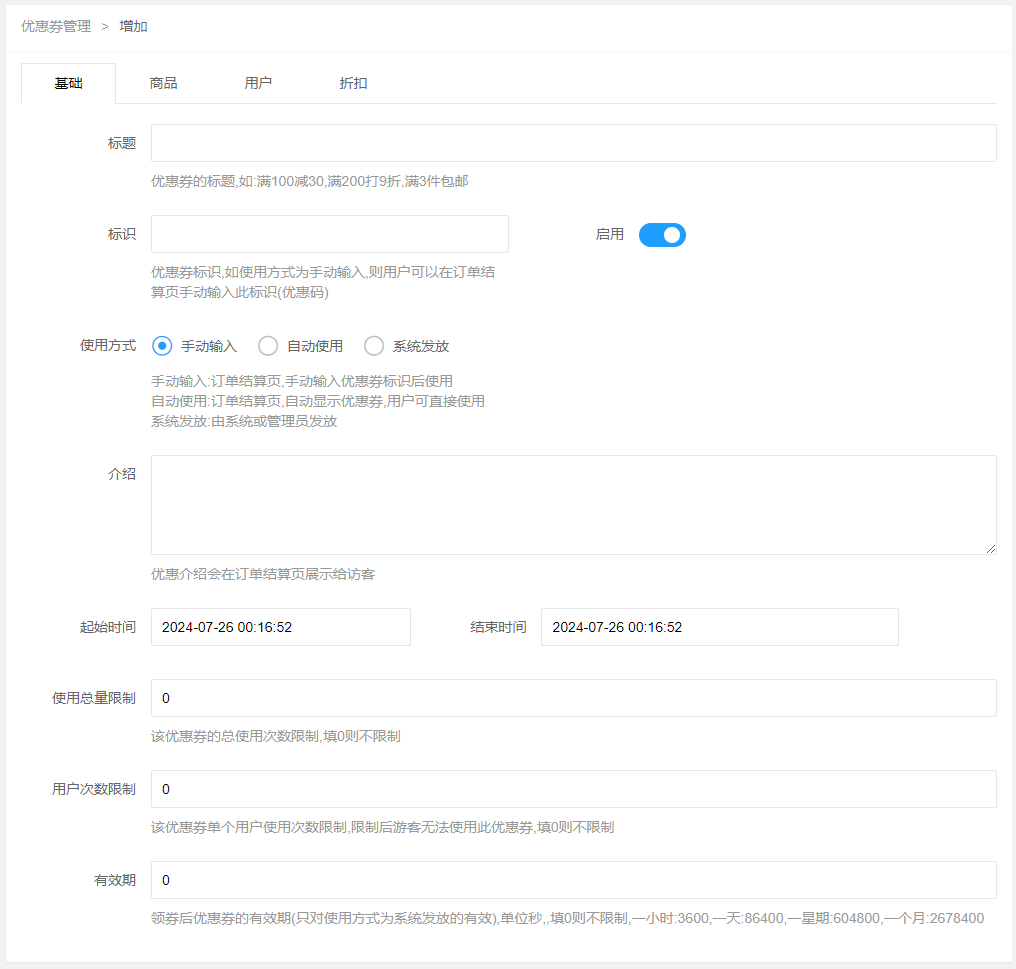This screenshot has height=969, width=1016.
Task: Open the 折扣 tab
Action: pyautogui.click(x=353, y=84)
